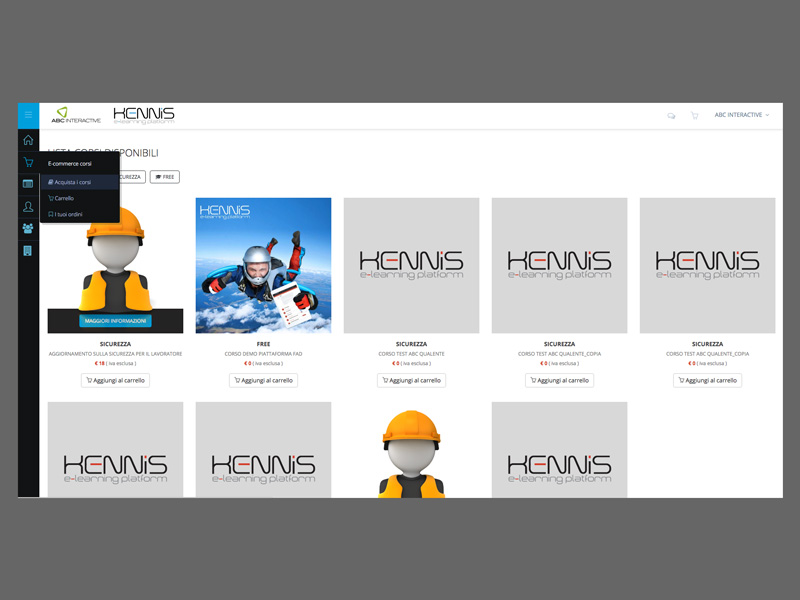The width and height of the screenshot is (800, 600).
Task: Click the ABC Interactive logo in the header
Action: pyautogui.click(x=76, y=115)
